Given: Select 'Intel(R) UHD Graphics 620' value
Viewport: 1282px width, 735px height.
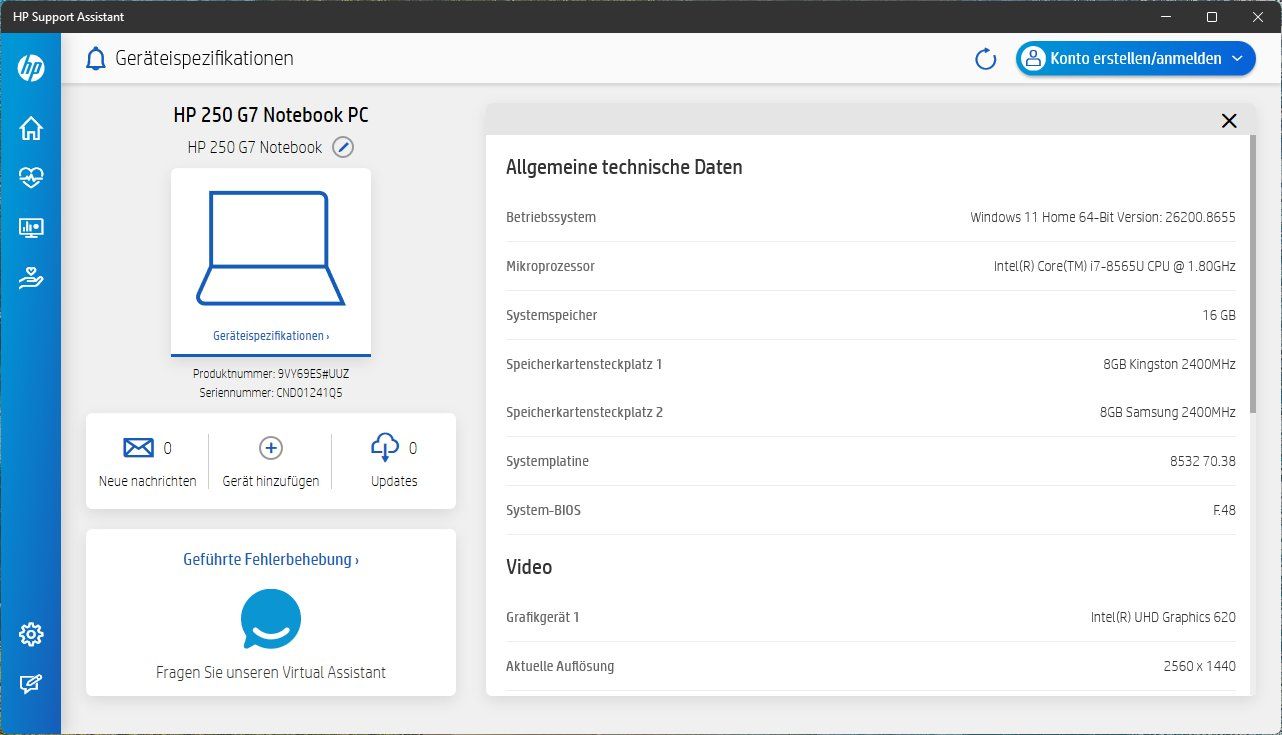Looking at the screenshot, I should (x=1163, y=617).
